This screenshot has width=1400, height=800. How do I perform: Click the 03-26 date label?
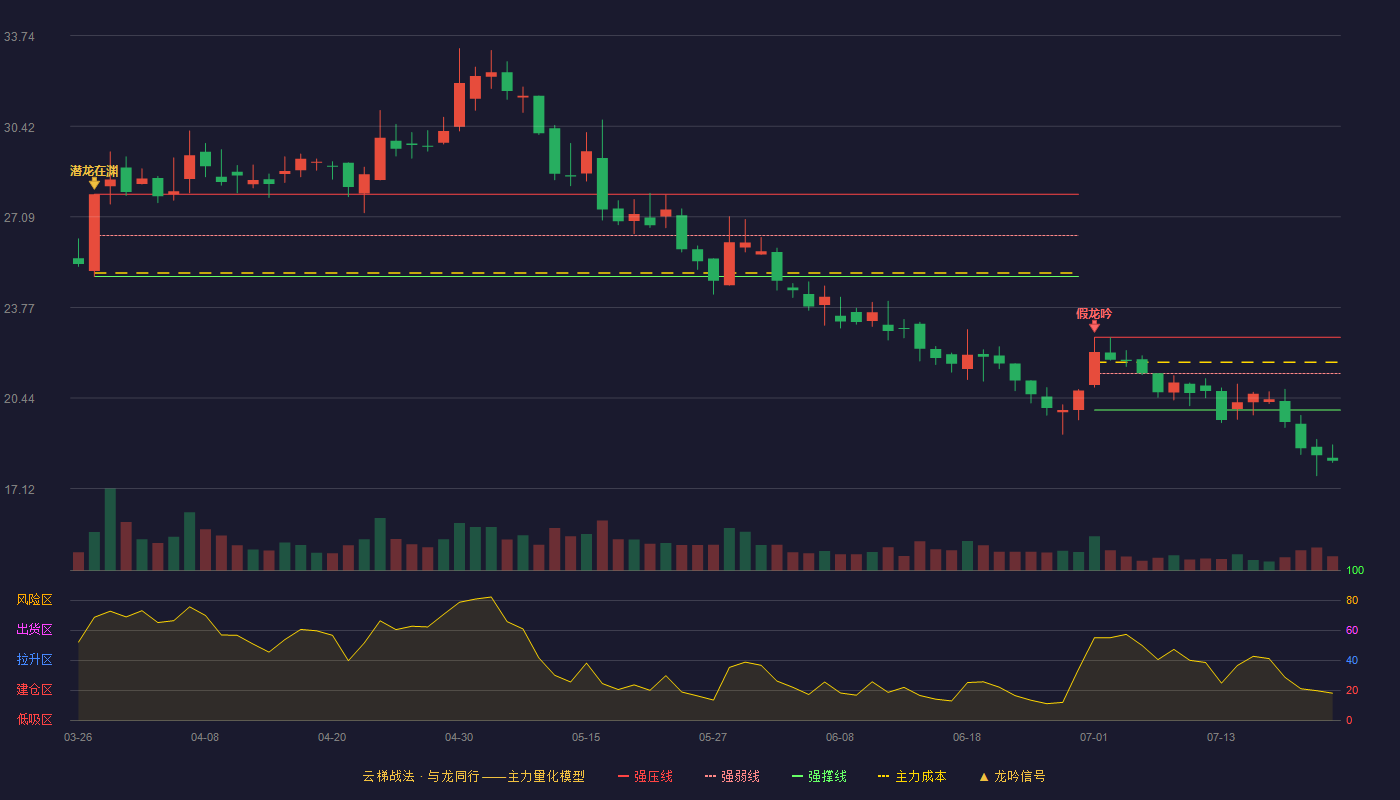[x=78, y=737]
